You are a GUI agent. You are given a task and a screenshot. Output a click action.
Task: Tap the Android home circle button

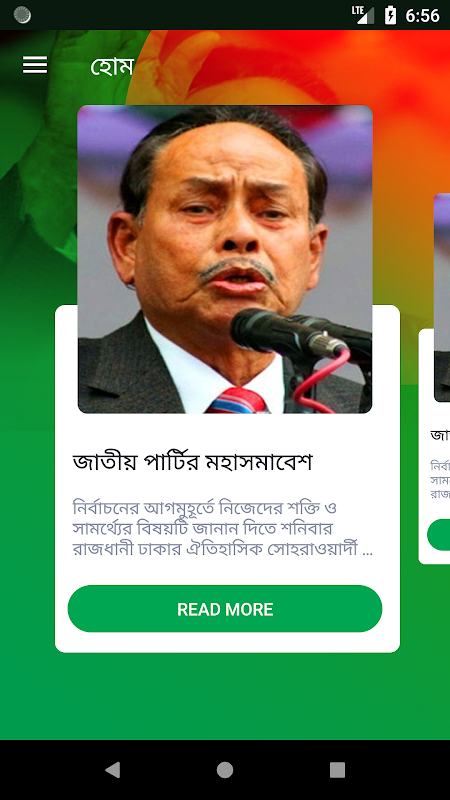pos(225,770)
